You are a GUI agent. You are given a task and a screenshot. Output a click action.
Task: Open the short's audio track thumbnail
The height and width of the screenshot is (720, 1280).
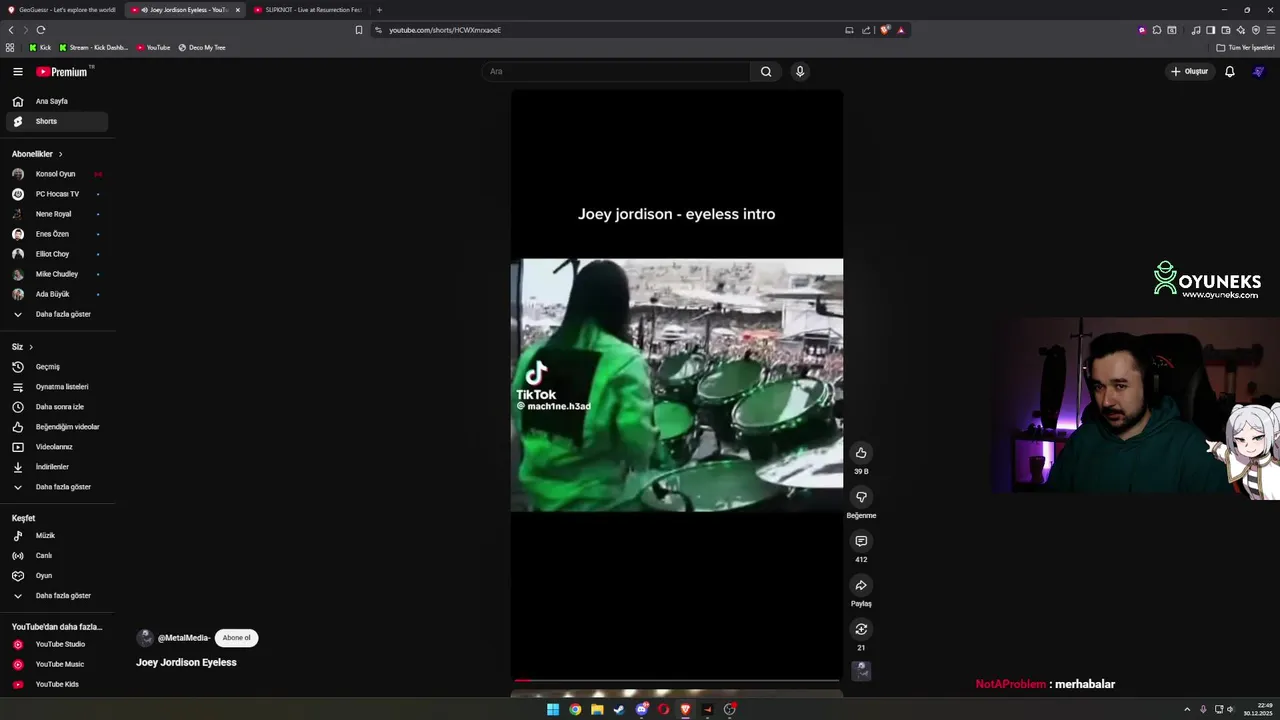(x=861, y=671)
